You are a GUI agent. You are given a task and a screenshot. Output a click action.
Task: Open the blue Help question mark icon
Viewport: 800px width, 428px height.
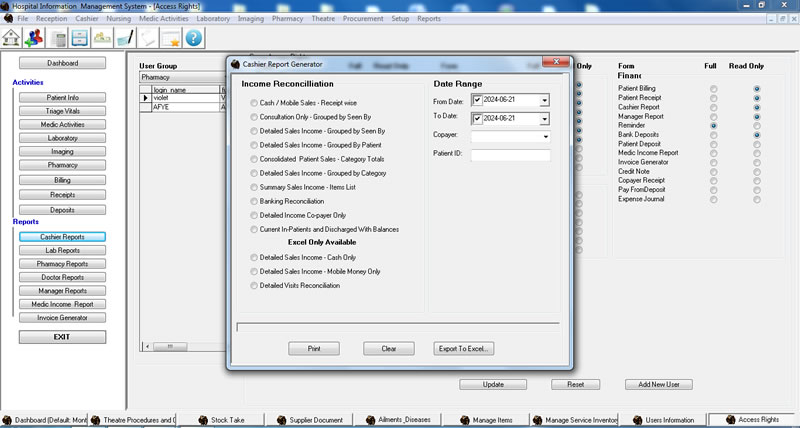[193, 38]
